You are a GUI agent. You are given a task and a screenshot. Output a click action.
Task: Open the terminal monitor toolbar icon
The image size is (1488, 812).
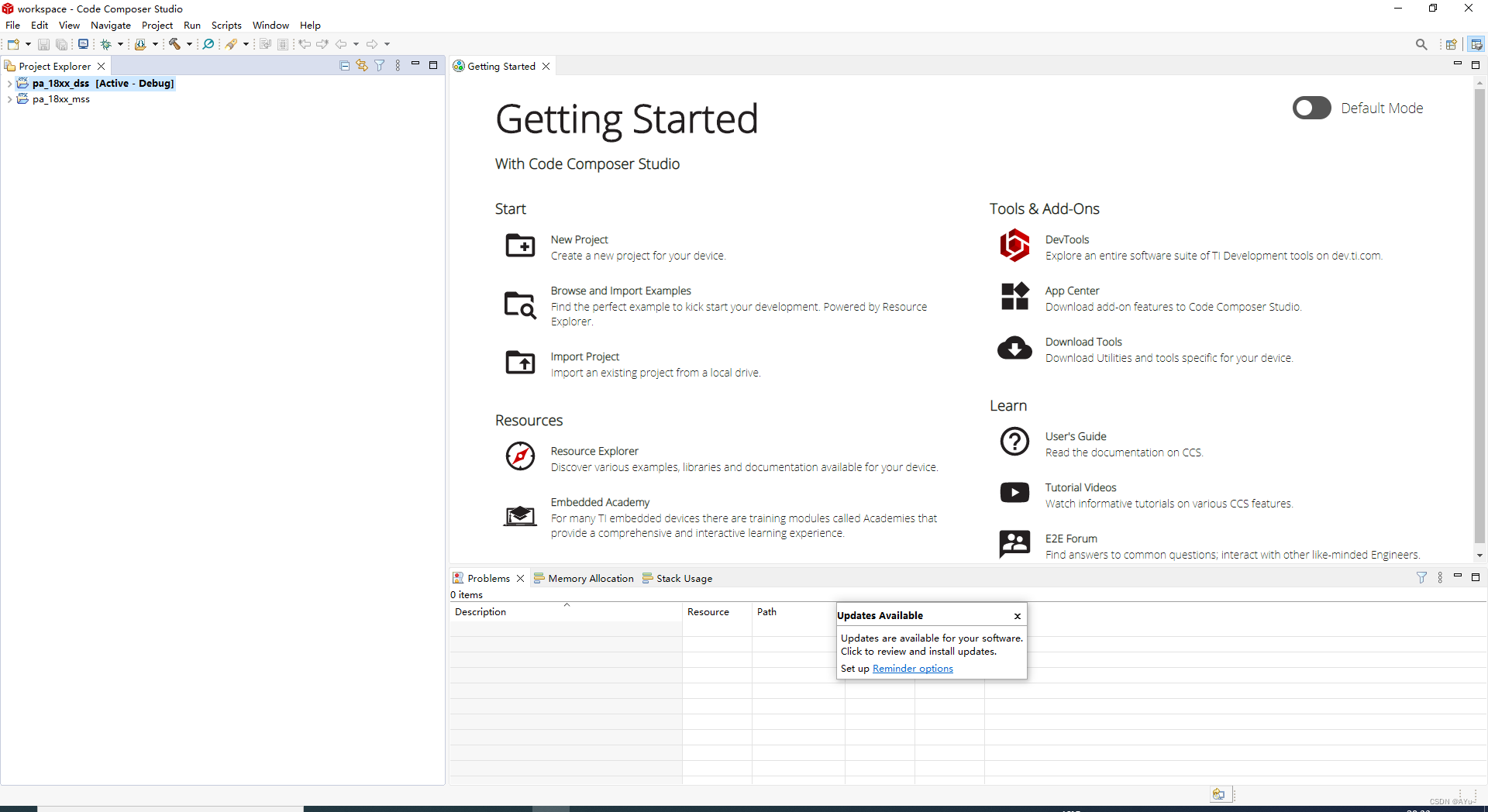pyautogui.click(x=83, y=44)
